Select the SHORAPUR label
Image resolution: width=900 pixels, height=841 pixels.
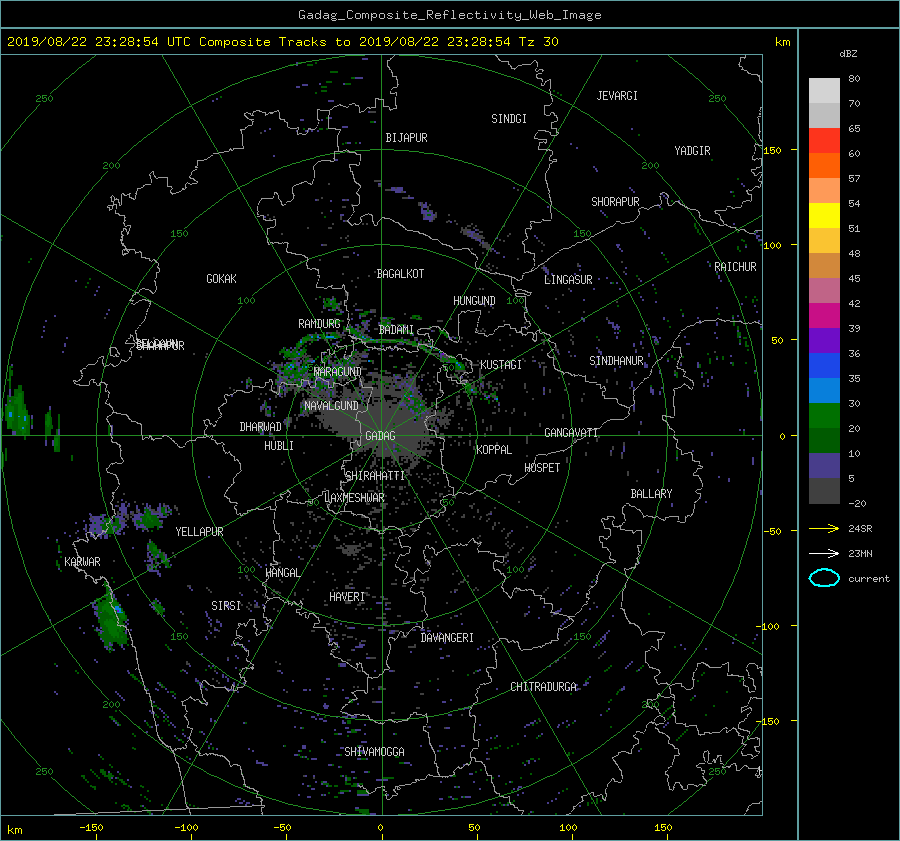[615, 202]
